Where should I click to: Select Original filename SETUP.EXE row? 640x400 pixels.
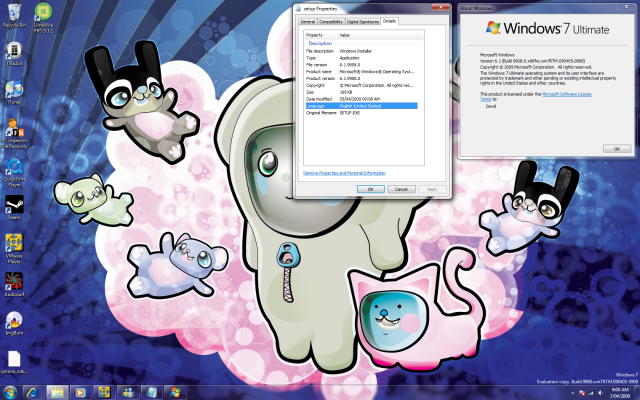(x=361, y=113)
